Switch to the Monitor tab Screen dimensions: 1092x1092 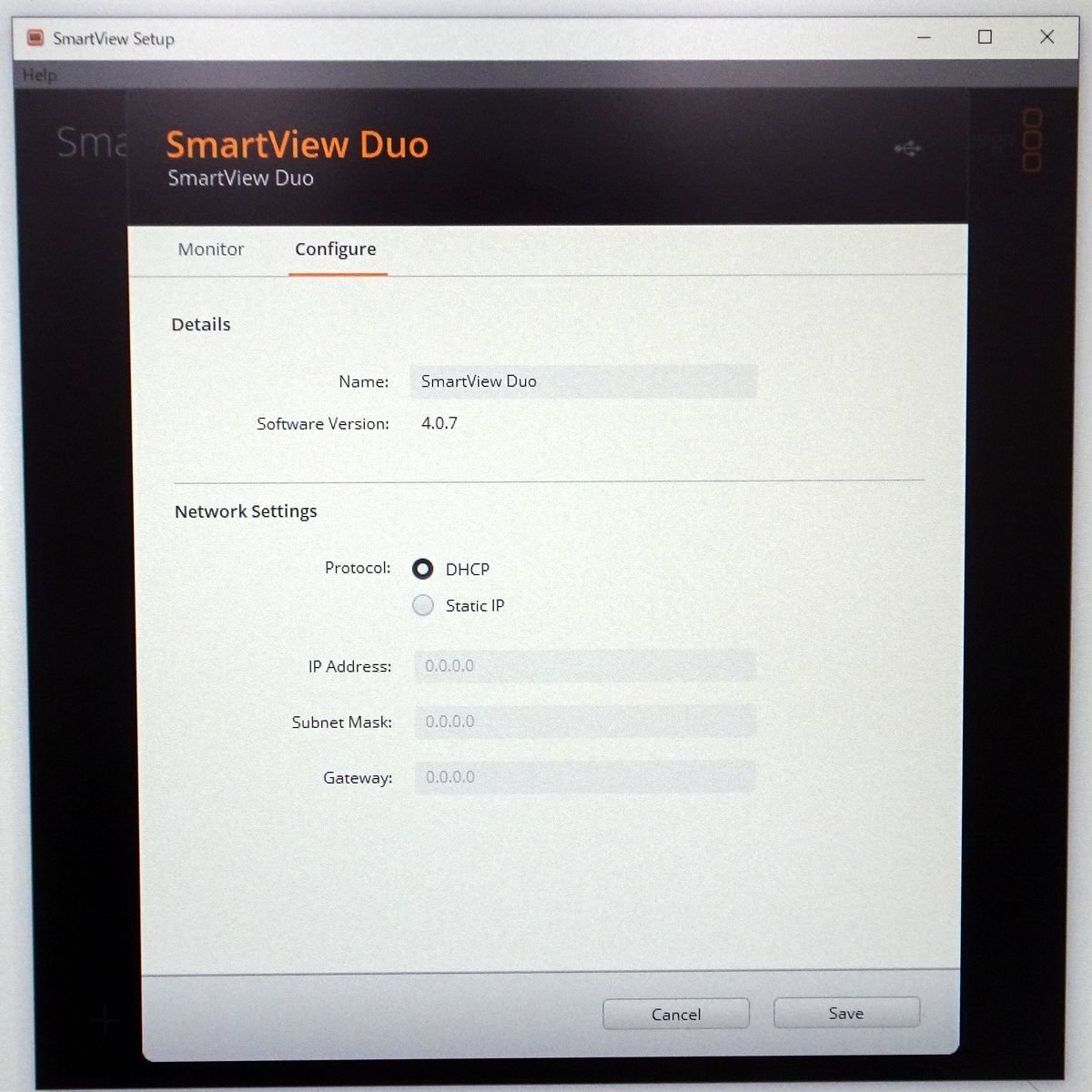[x=211, y=249]
